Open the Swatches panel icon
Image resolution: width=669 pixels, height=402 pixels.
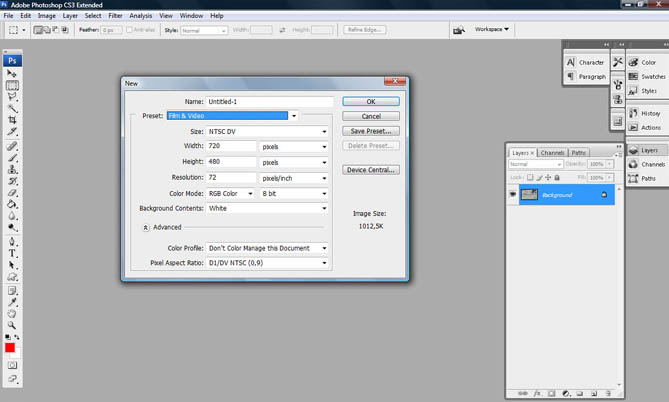pyautogui.click(x=647, y=76)
